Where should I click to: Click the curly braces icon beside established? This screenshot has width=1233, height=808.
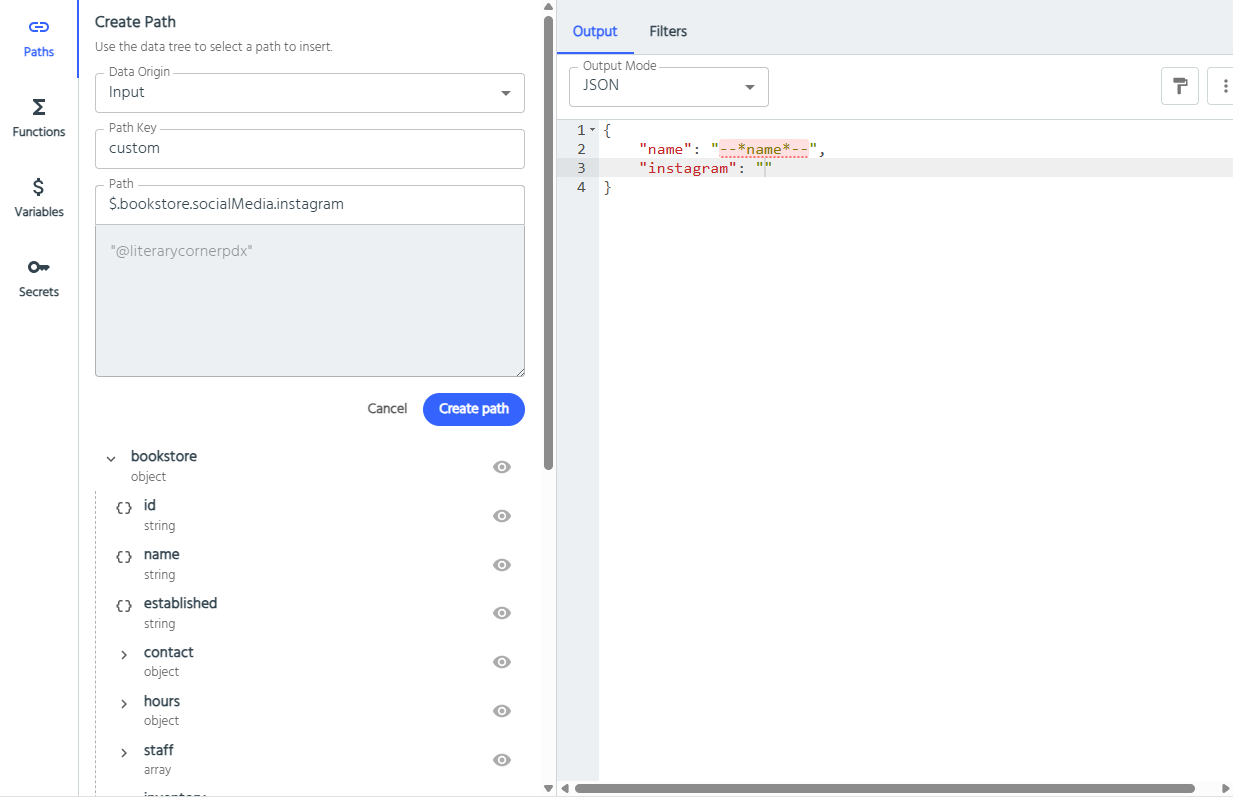click(124, 606)
